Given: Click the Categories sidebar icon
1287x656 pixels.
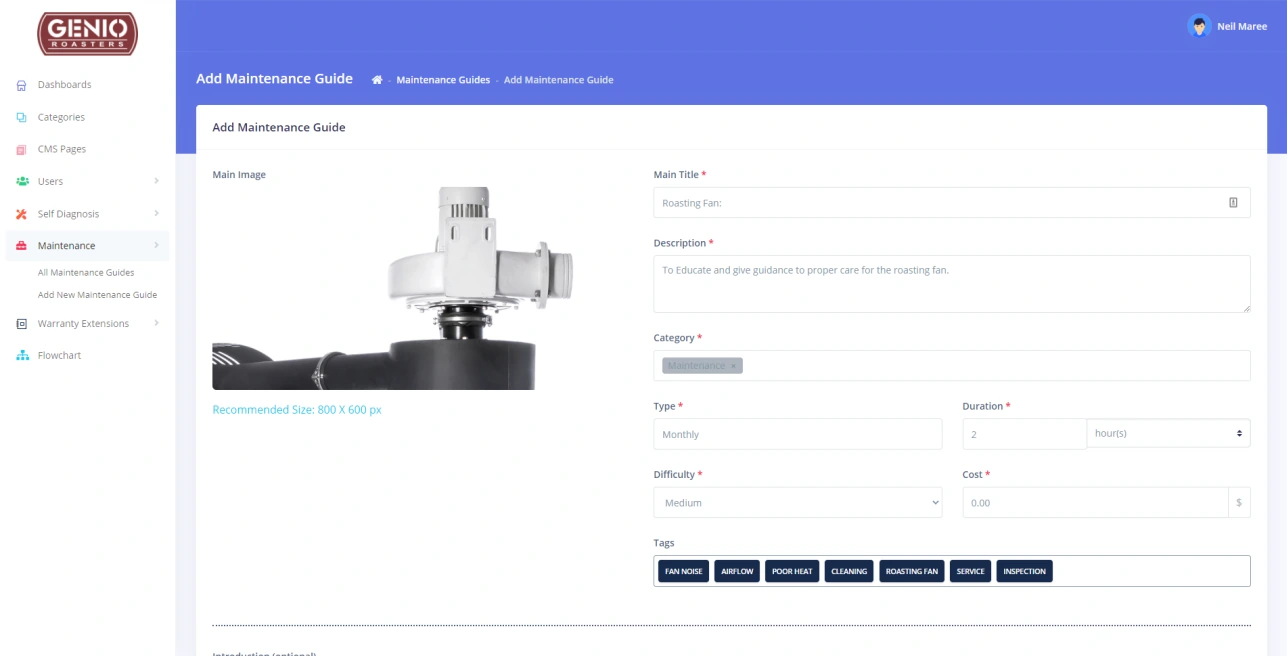Looking at the screenshot, I should point(21,117).
